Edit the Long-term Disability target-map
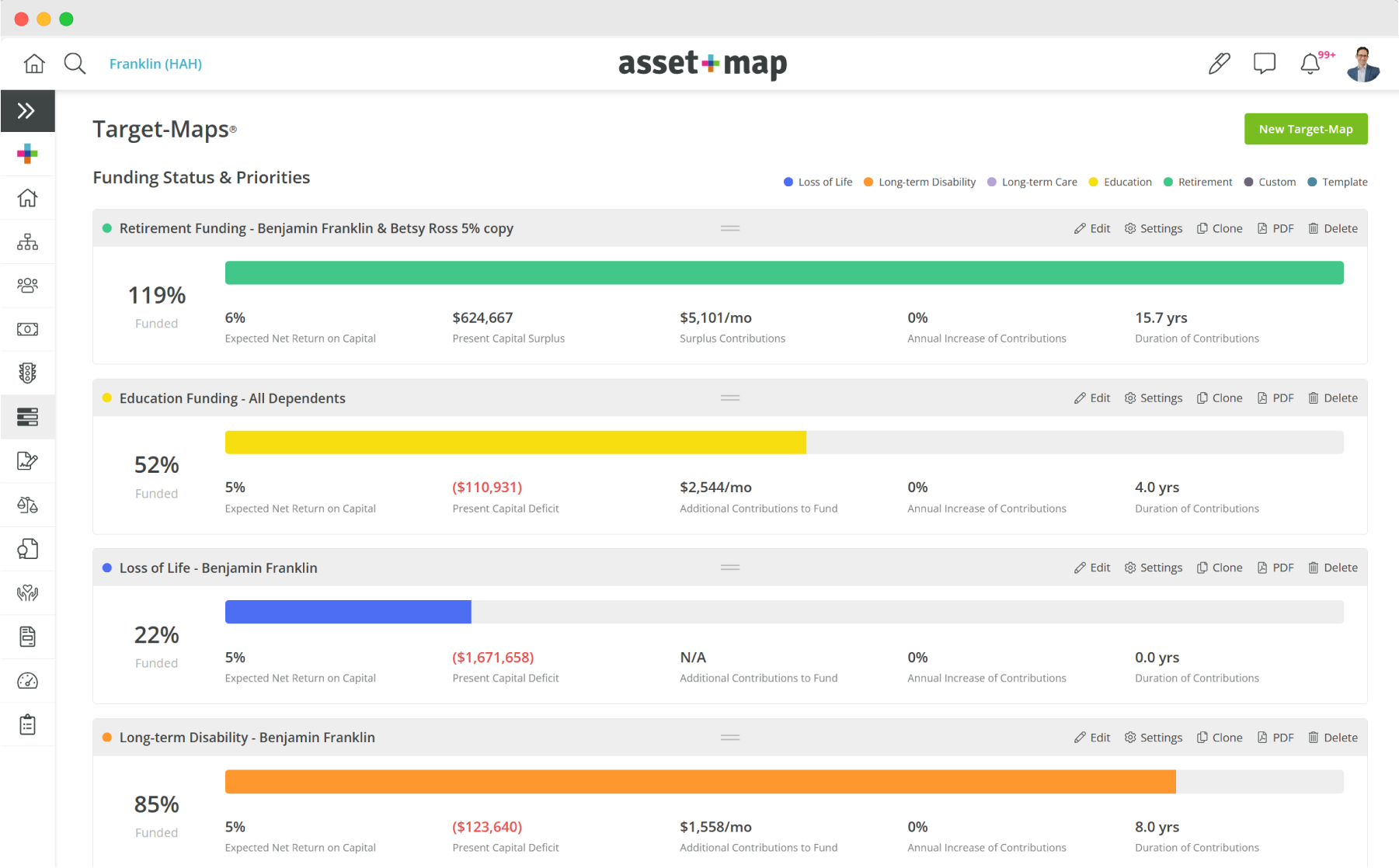1399x868 pixels. [1092, 738]
